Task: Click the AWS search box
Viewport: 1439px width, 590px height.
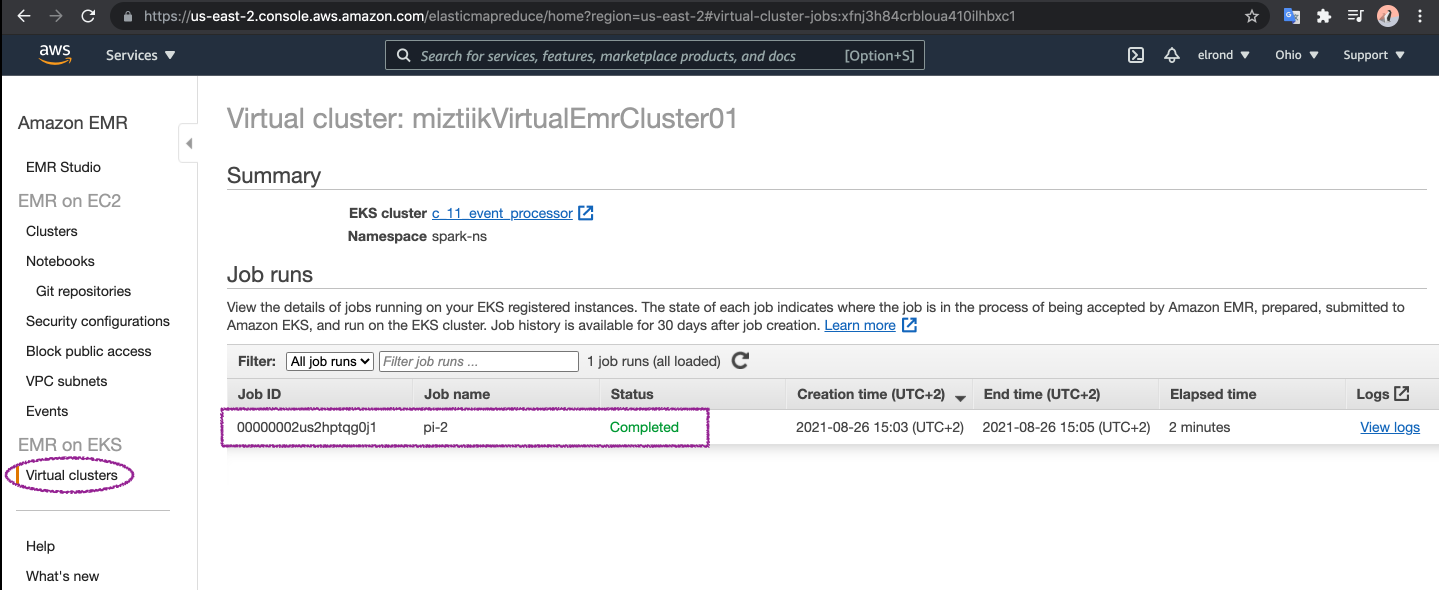Action: pos(655,56)
